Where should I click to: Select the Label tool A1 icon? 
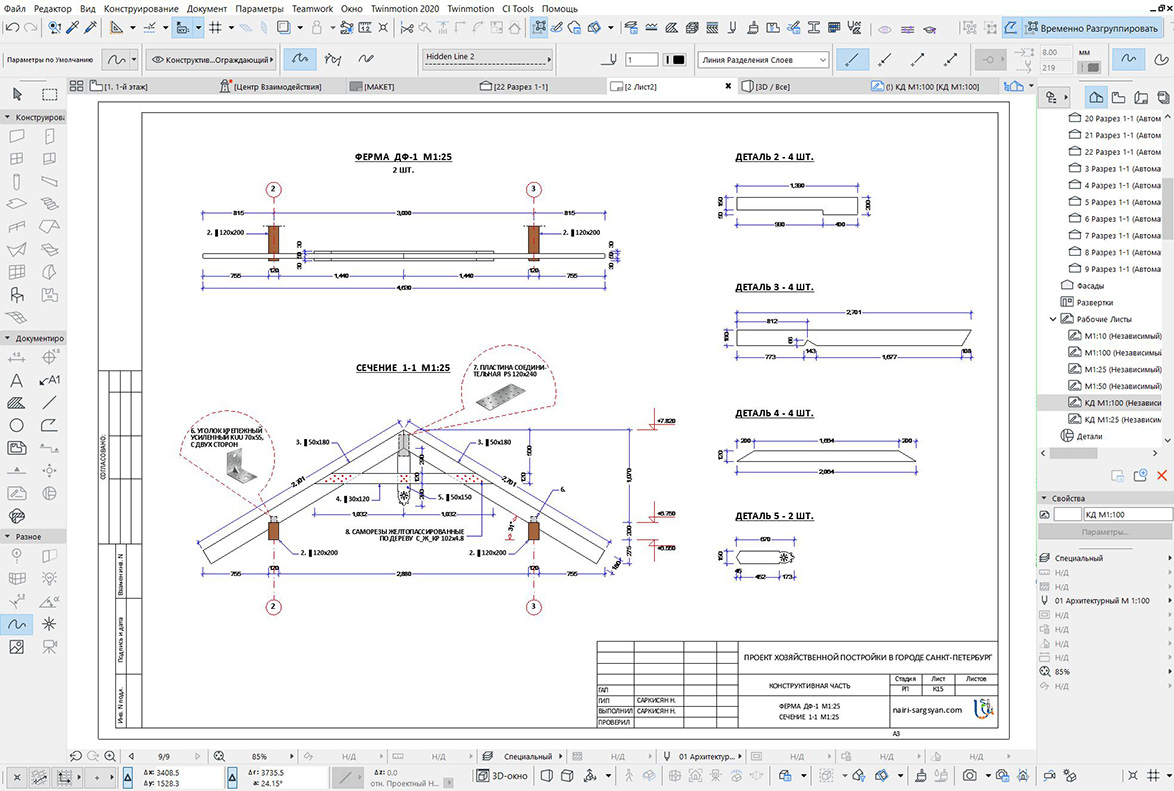tap(49, 381)
